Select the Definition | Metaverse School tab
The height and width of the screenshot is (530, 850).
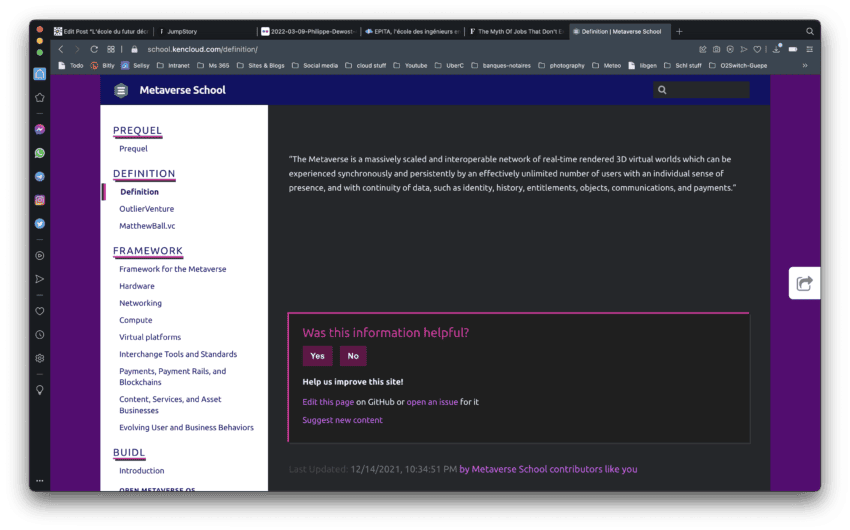point(619,31)
